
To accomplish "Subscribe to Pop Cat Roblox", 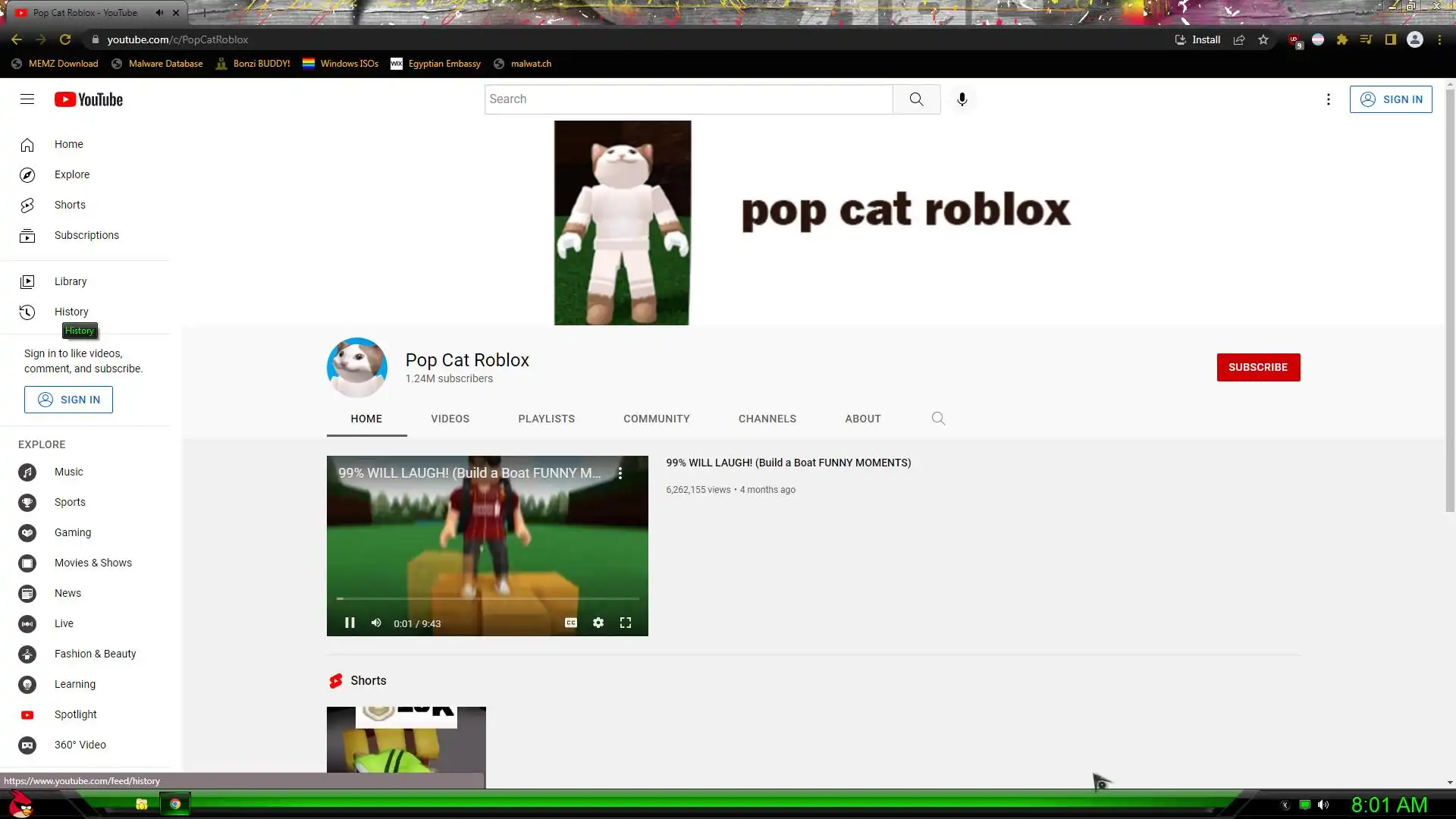I will [1258, 367].
